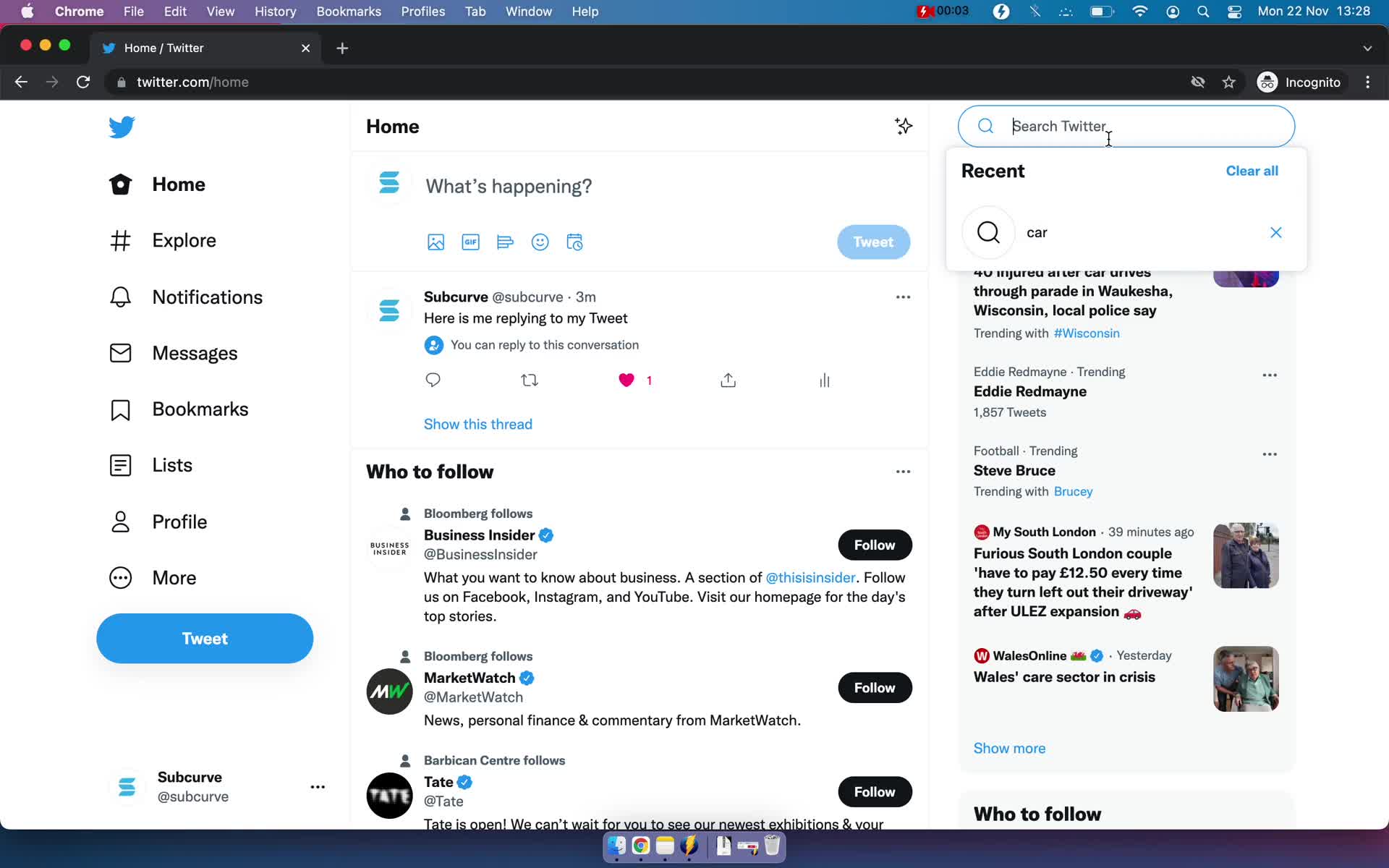Open a new browser tab
Viewport: 1389px width, 868px height.
pyautogui.click(x=342, y=48)
